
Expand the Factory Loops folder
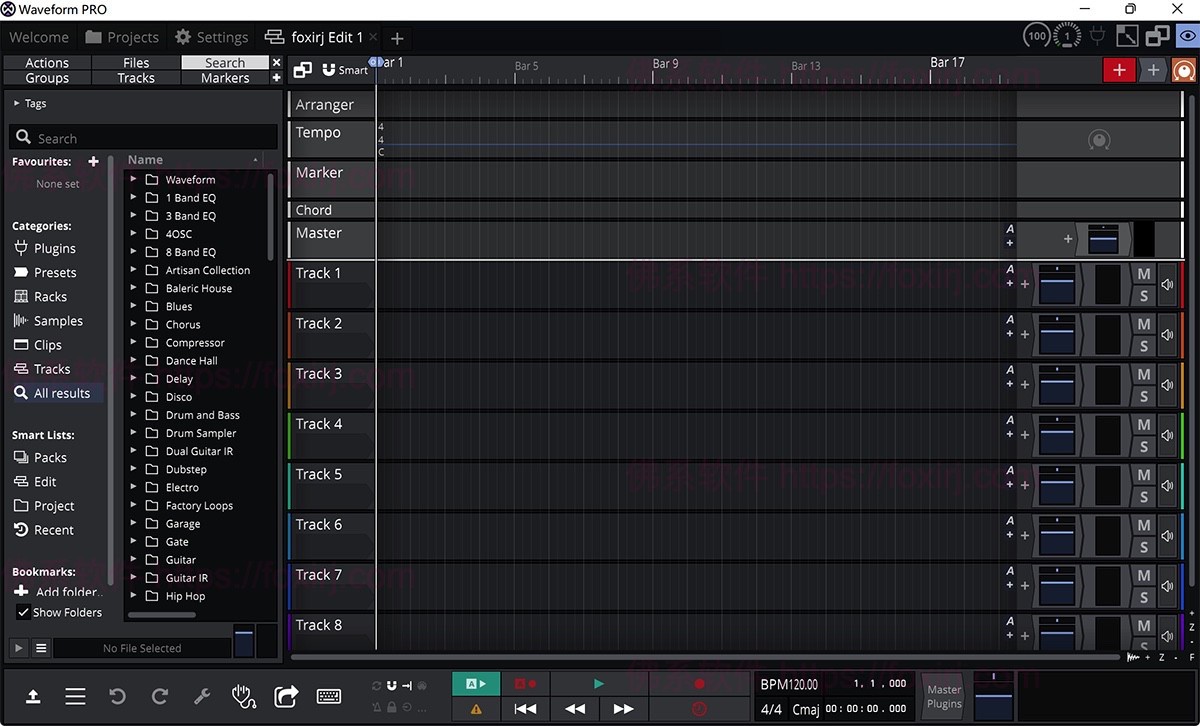(x=131, y=505)
